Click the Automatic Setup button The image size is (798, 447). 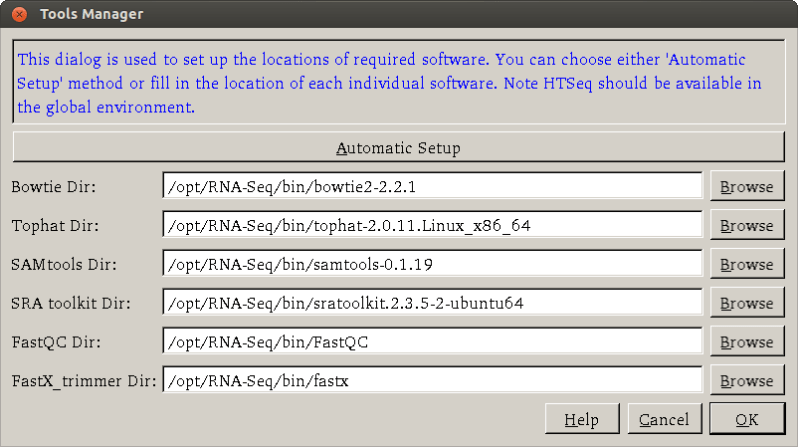[x=398, y=147]
